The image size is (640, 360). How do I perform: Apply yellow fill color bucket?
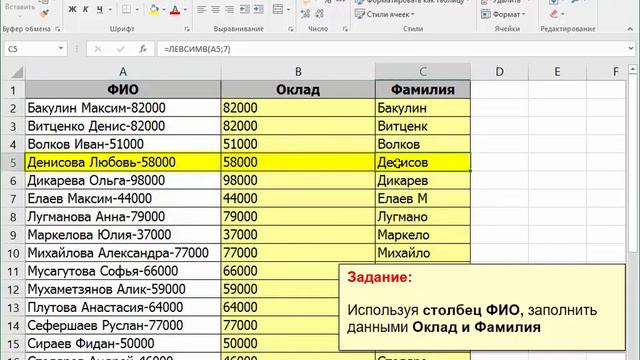[x=154, y=9]
